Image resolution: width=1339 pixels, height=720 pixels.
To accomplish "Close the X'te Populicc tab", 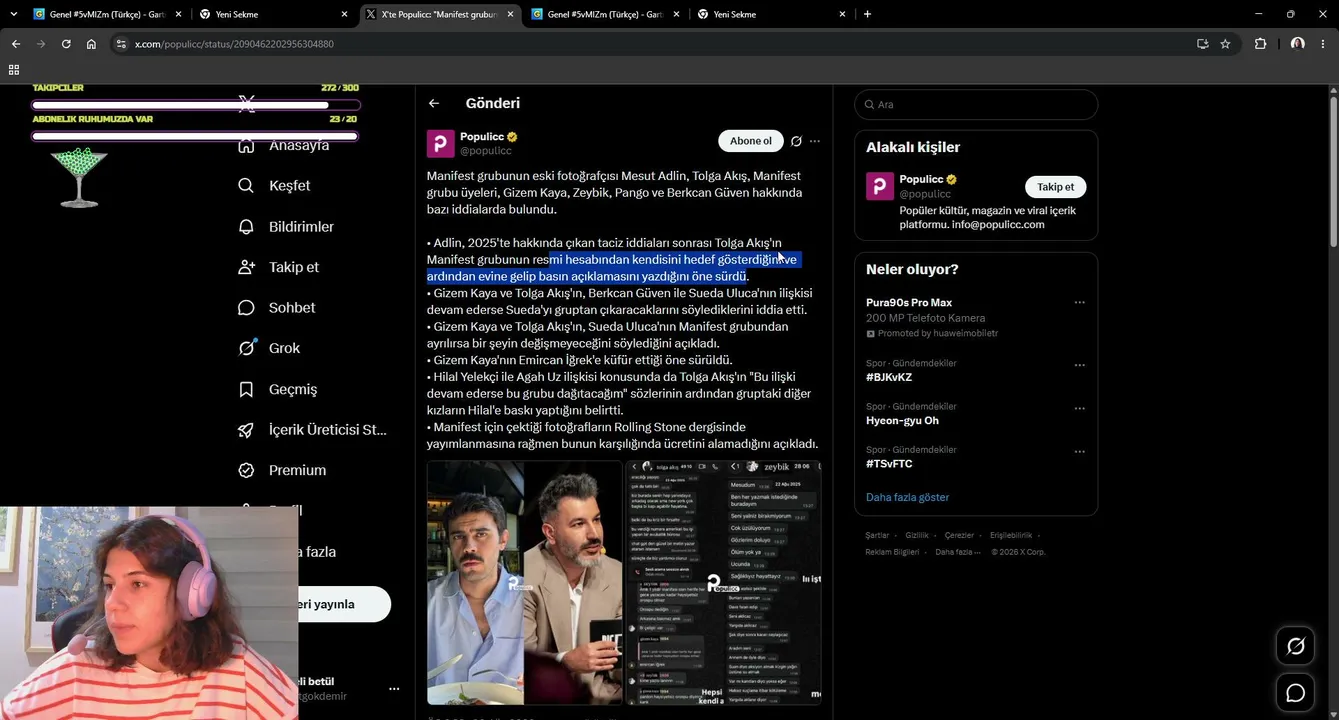I will coord(509,14).
